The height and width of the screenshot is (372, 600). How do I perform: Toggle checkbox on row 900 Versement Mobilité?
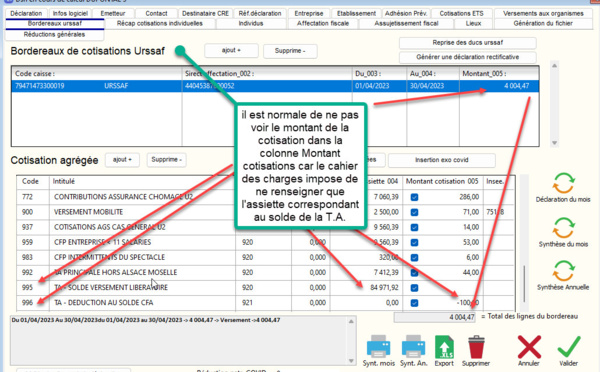coord(414,212)
